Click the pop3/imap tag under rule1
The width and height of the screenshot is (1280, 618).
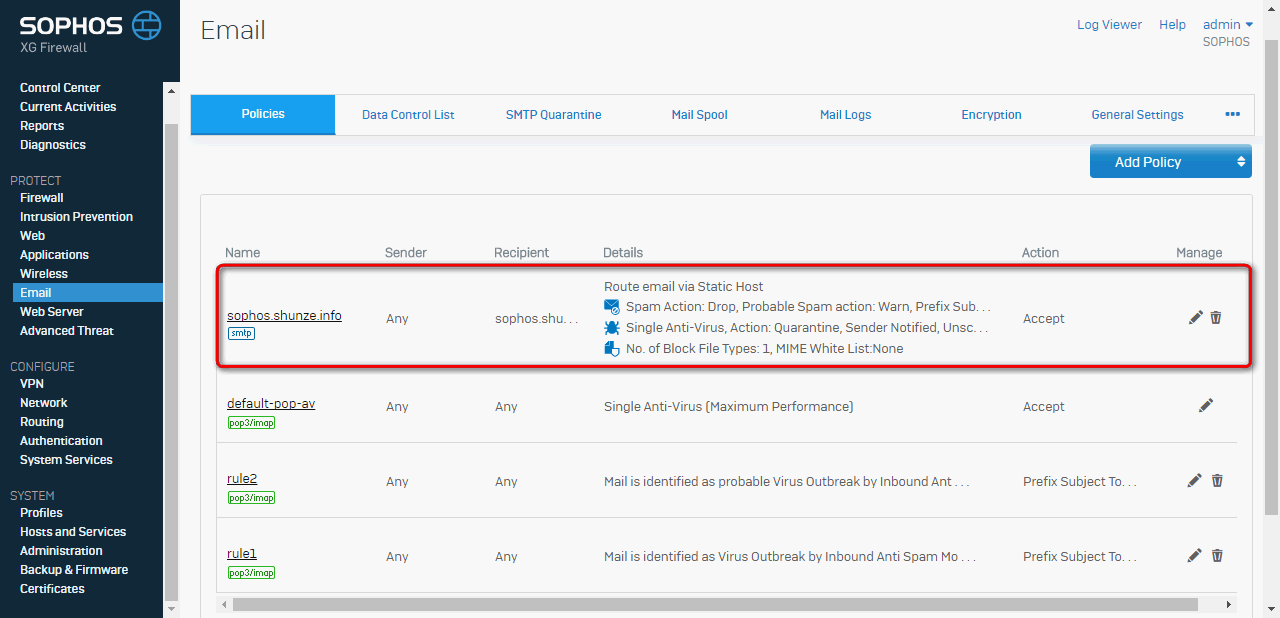click(x=251, y=572)
